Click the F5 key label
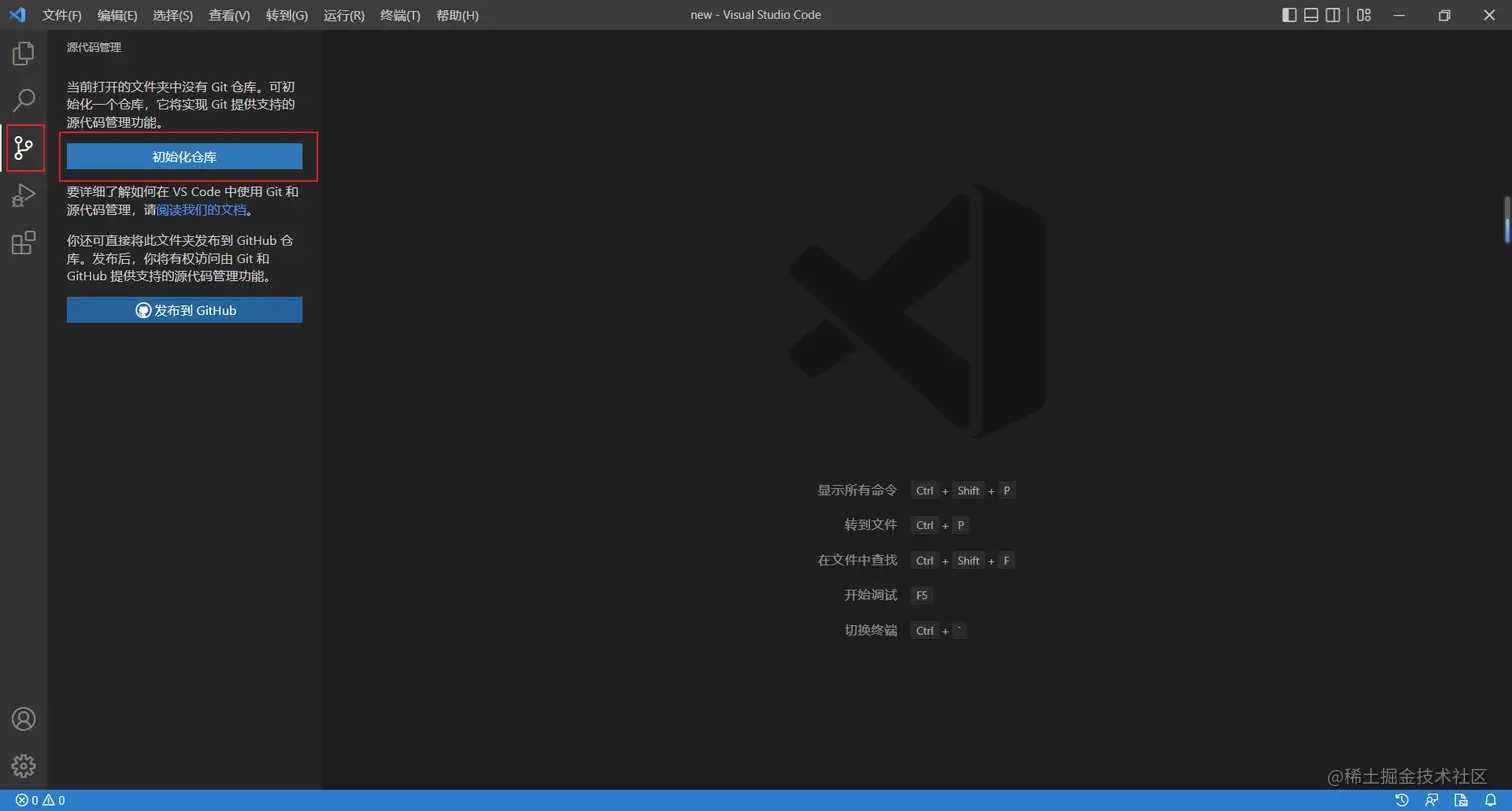1512x811 pixels. [x=921, y=595]
